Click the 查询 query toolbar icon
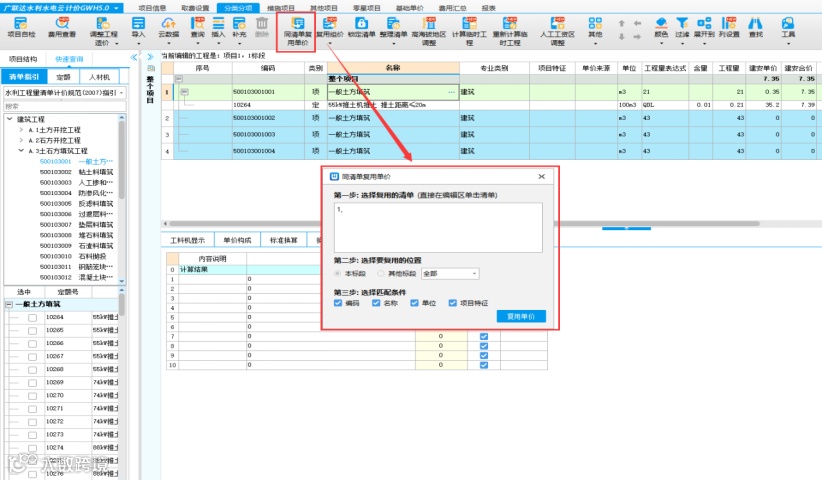This screenshot has height=480, width=822. click(x=198, y=28)
